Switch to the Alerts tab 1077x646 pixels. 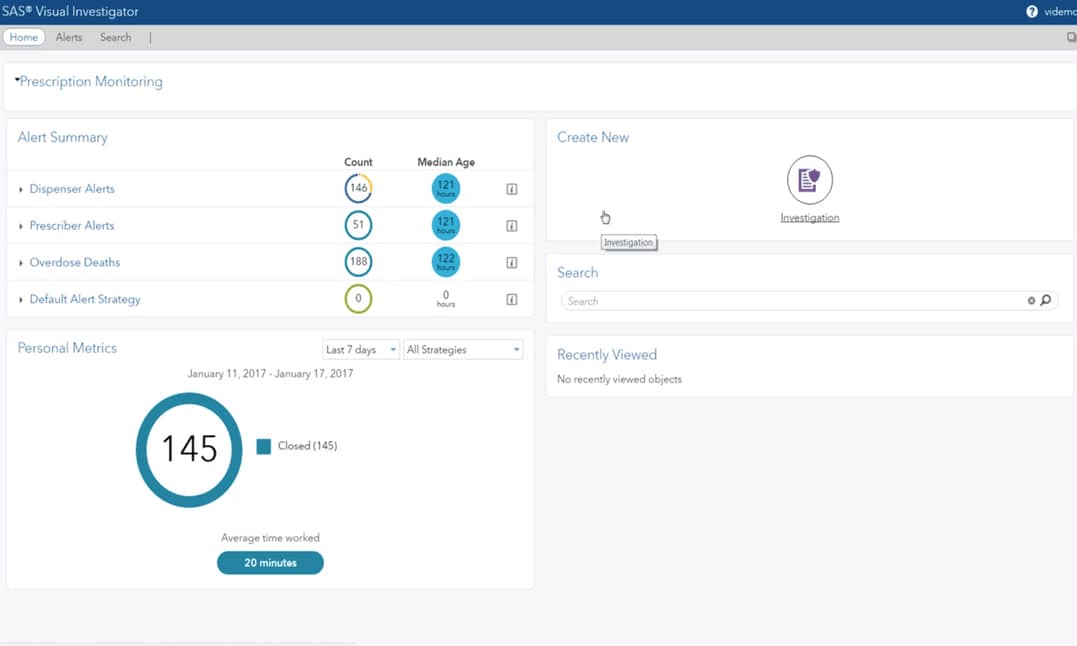68,37
